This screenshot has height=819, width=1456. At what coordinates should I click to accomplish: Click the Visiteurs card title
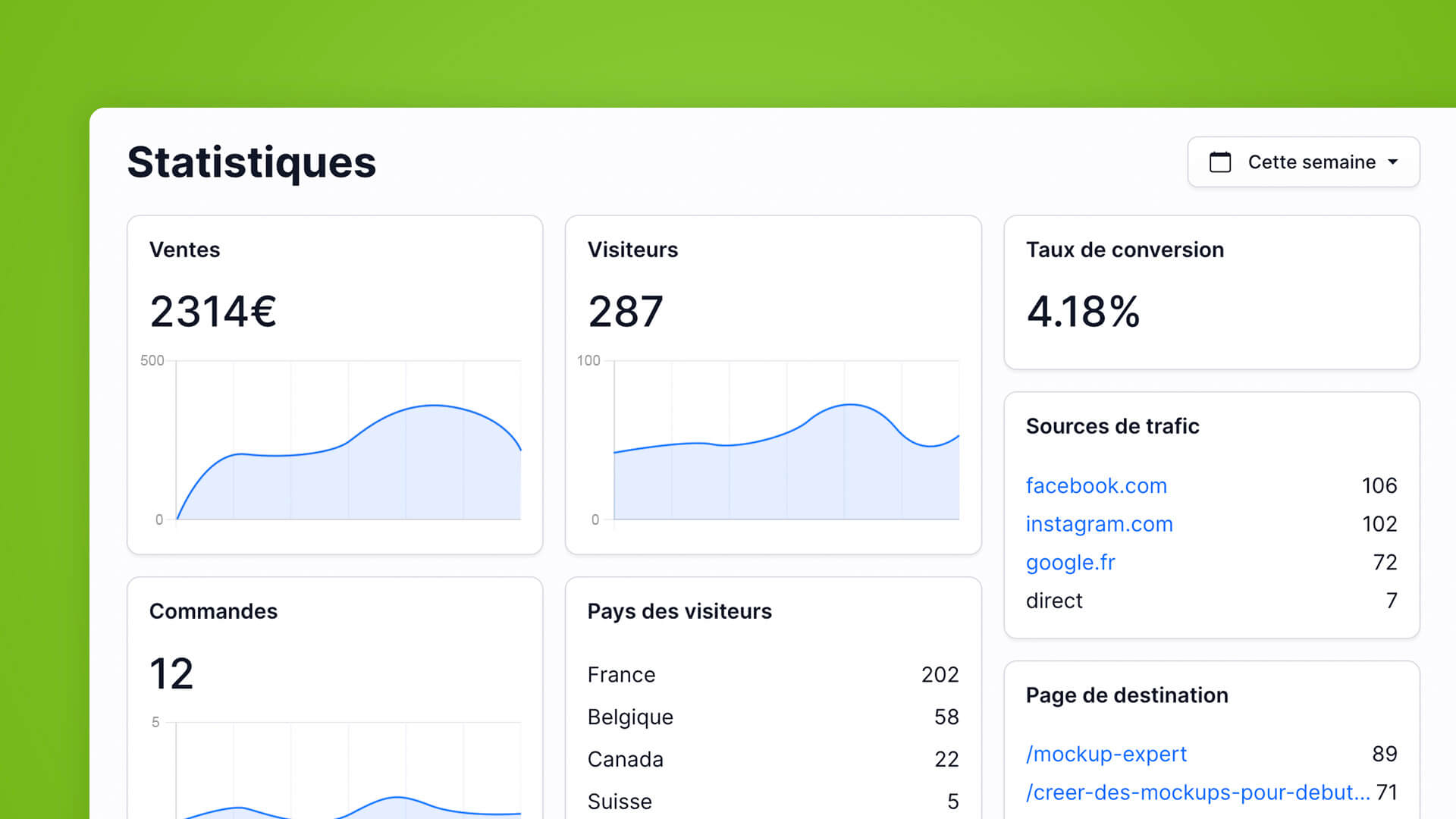pyautogui.click(x=633, y=249)
